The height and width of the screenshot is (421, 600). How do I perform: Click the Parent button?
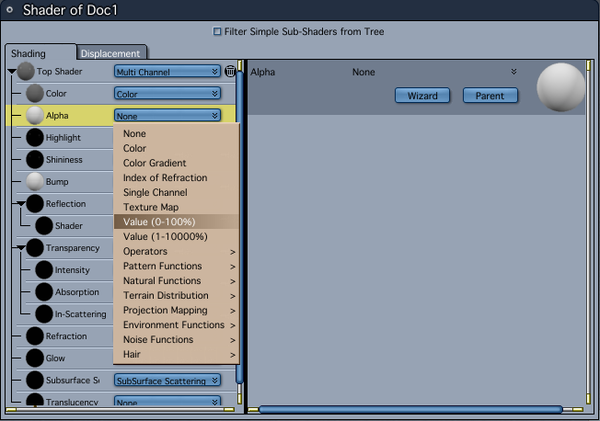click(490, 95)
